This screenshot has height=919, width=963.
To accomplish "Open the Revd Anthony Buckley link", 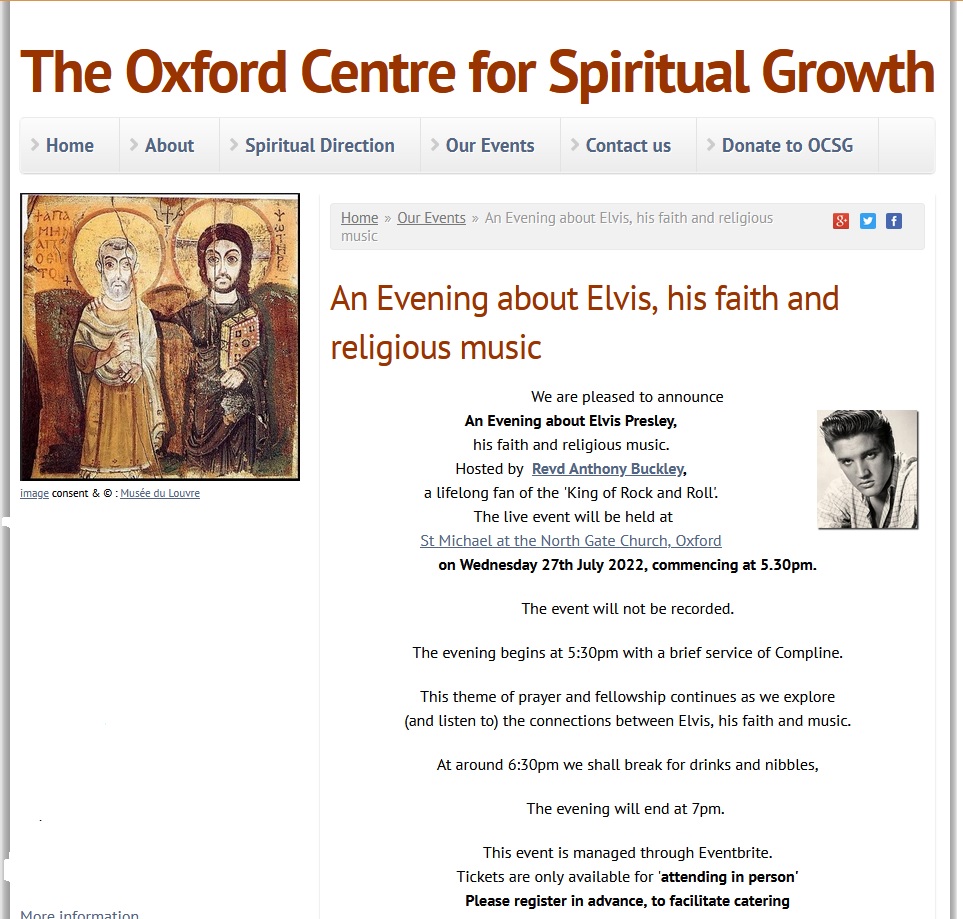I will pyautogui.click(x=608, y=468).
